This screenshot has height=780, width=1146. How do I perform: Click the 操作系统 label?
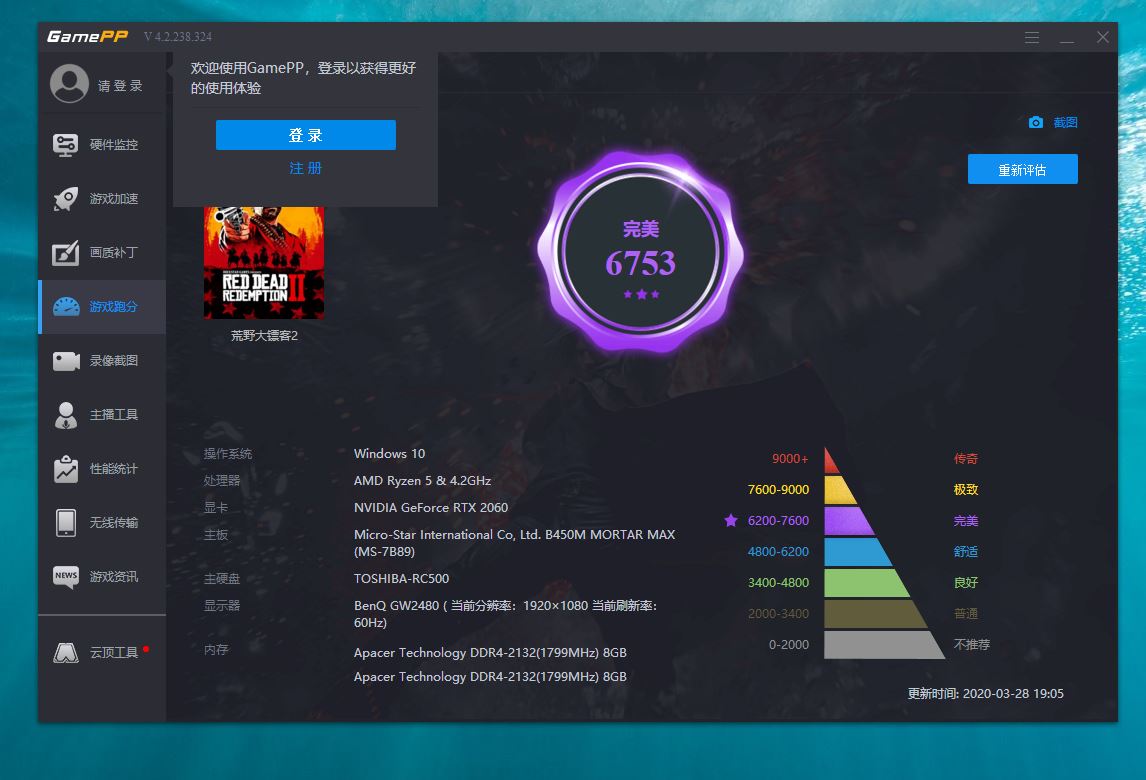pos(228,454)
